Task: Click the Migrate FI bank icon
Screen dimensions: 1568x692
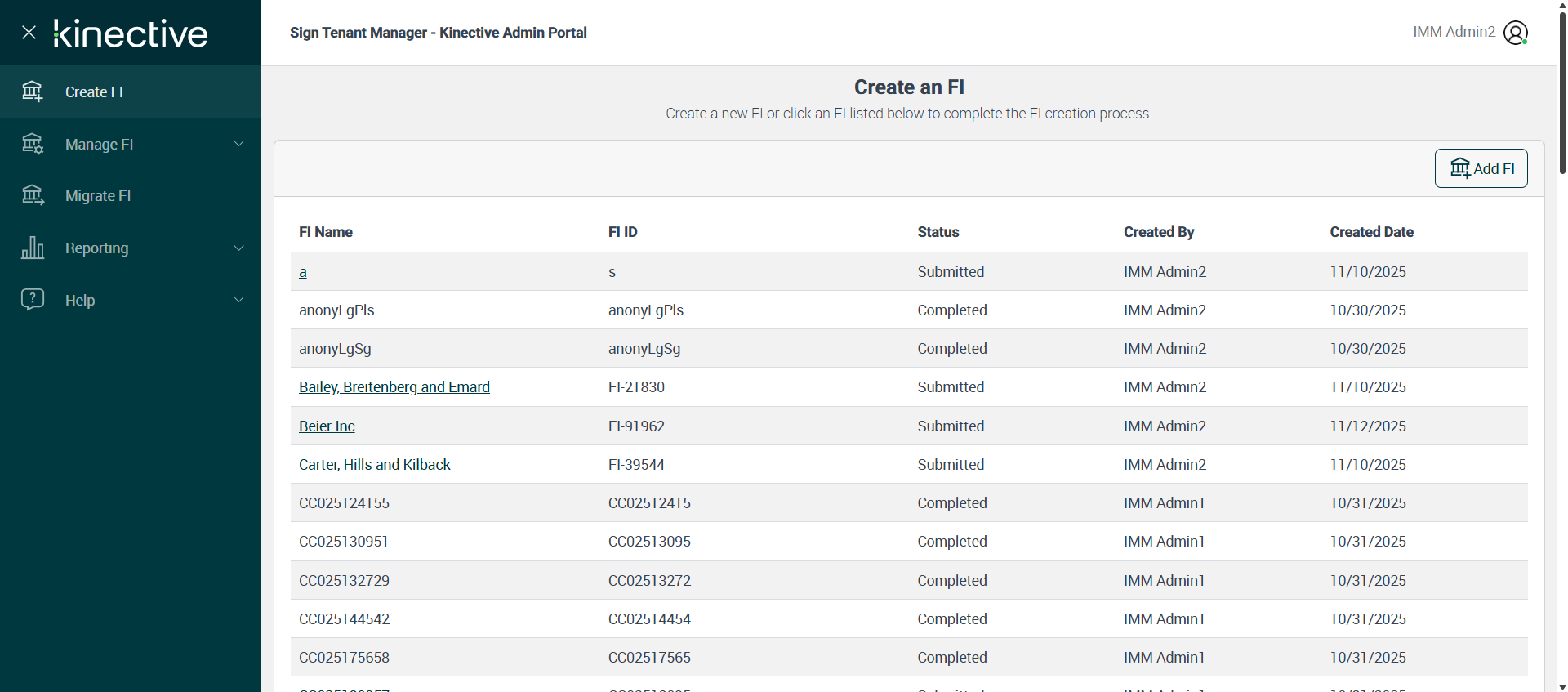Action: pos(33,196)
